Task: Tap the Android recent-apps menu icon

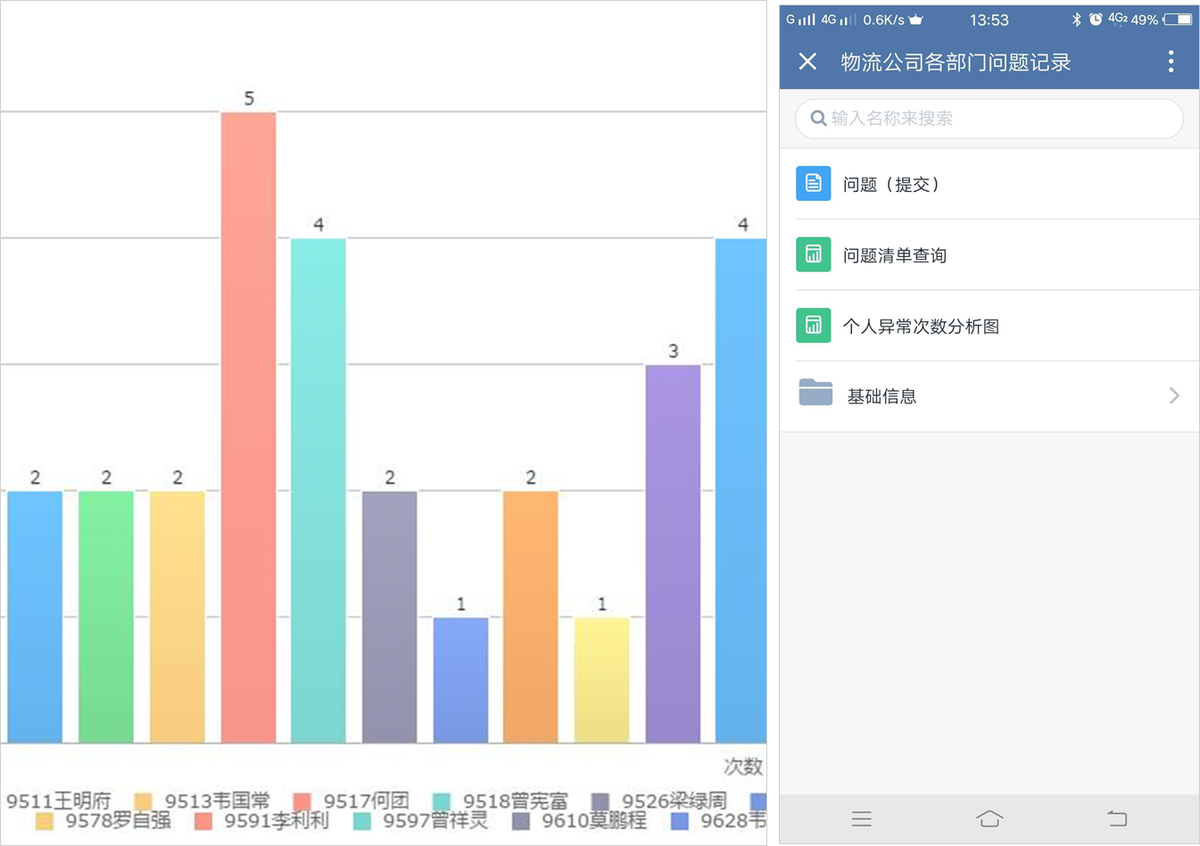Action: tap(862, 819)
